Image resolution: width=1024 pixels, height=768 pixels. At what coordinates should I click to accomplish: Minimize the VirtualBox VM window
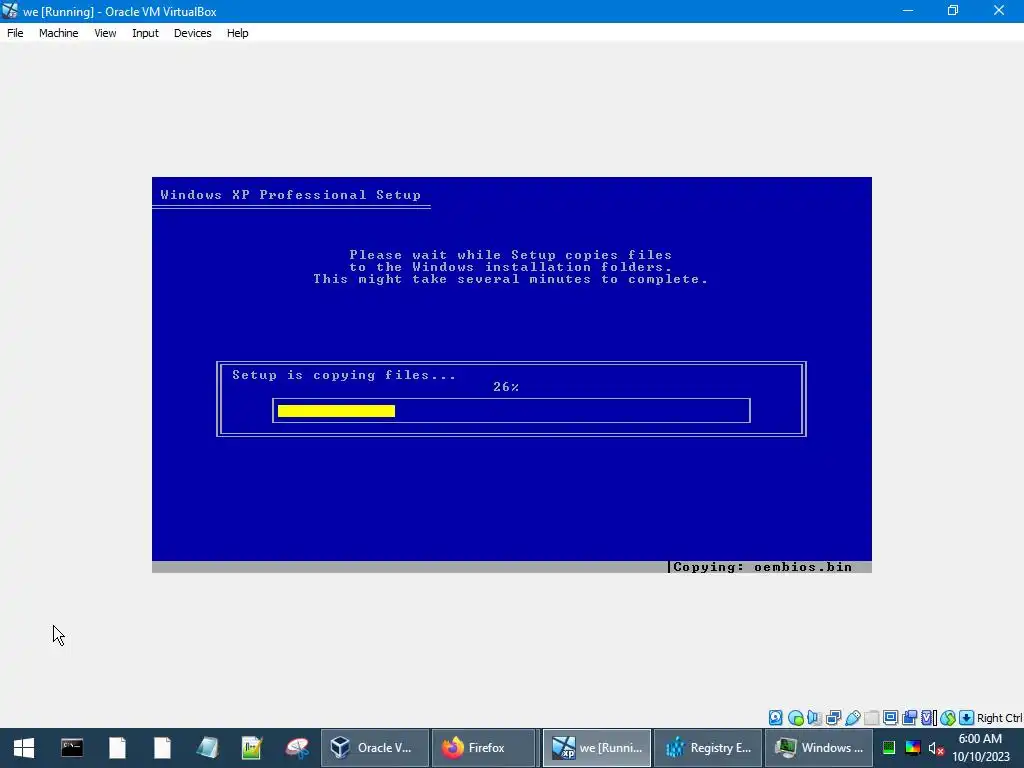pos(908,11)
